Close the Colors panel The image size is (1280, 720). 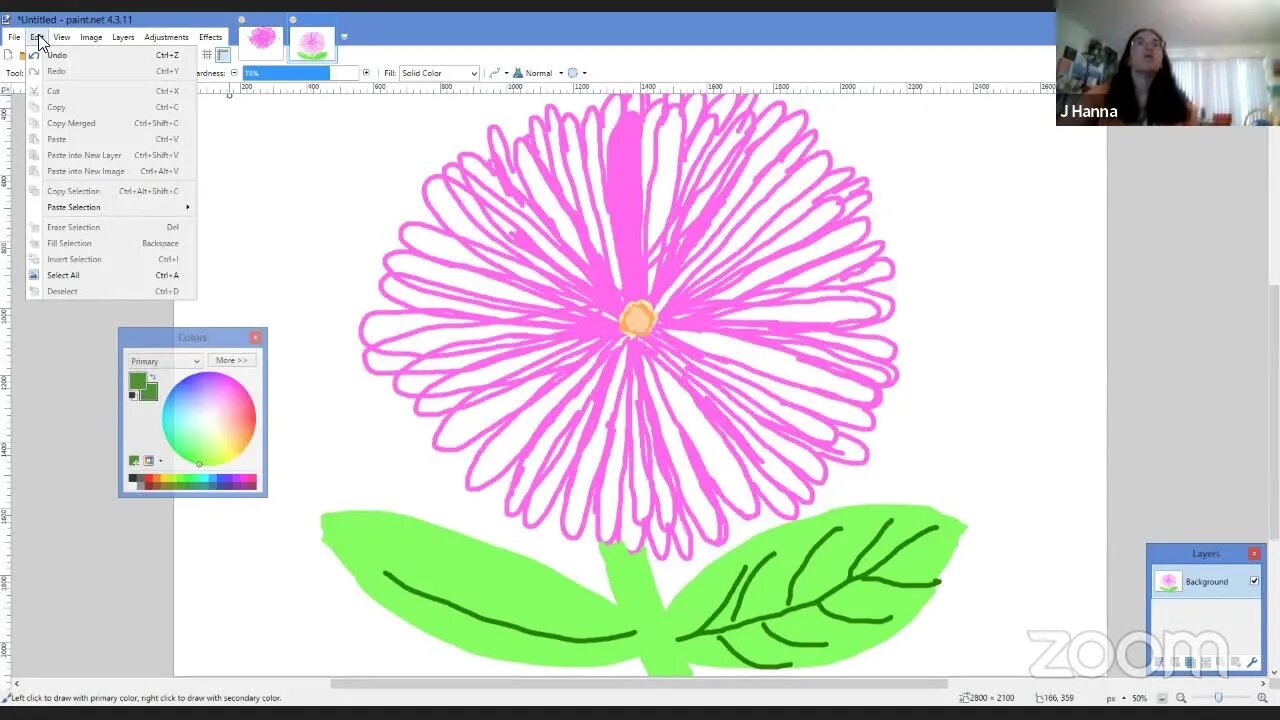[256, 337]
